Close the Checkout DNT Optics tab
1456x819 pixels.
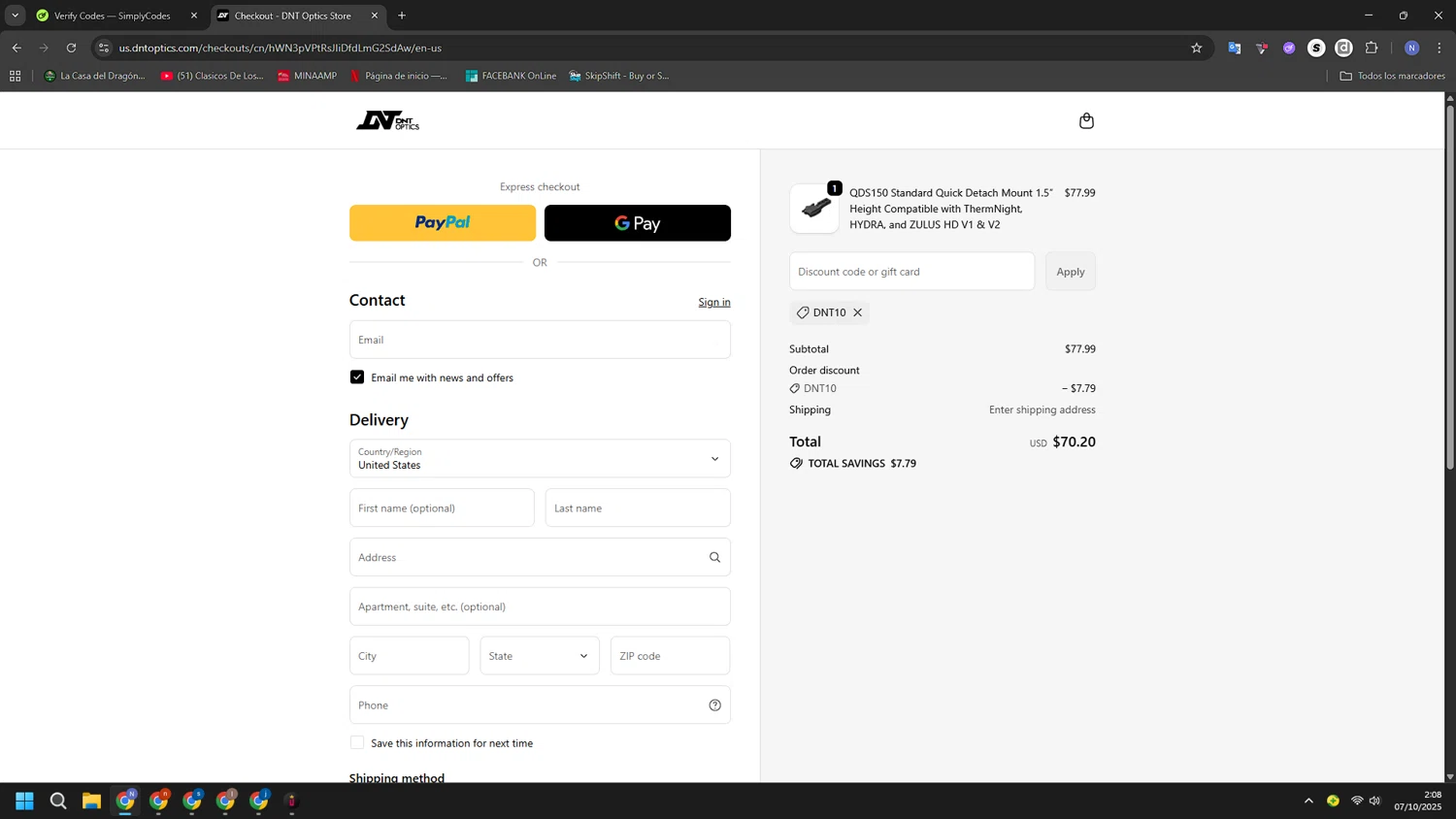[x=375, y=16]
